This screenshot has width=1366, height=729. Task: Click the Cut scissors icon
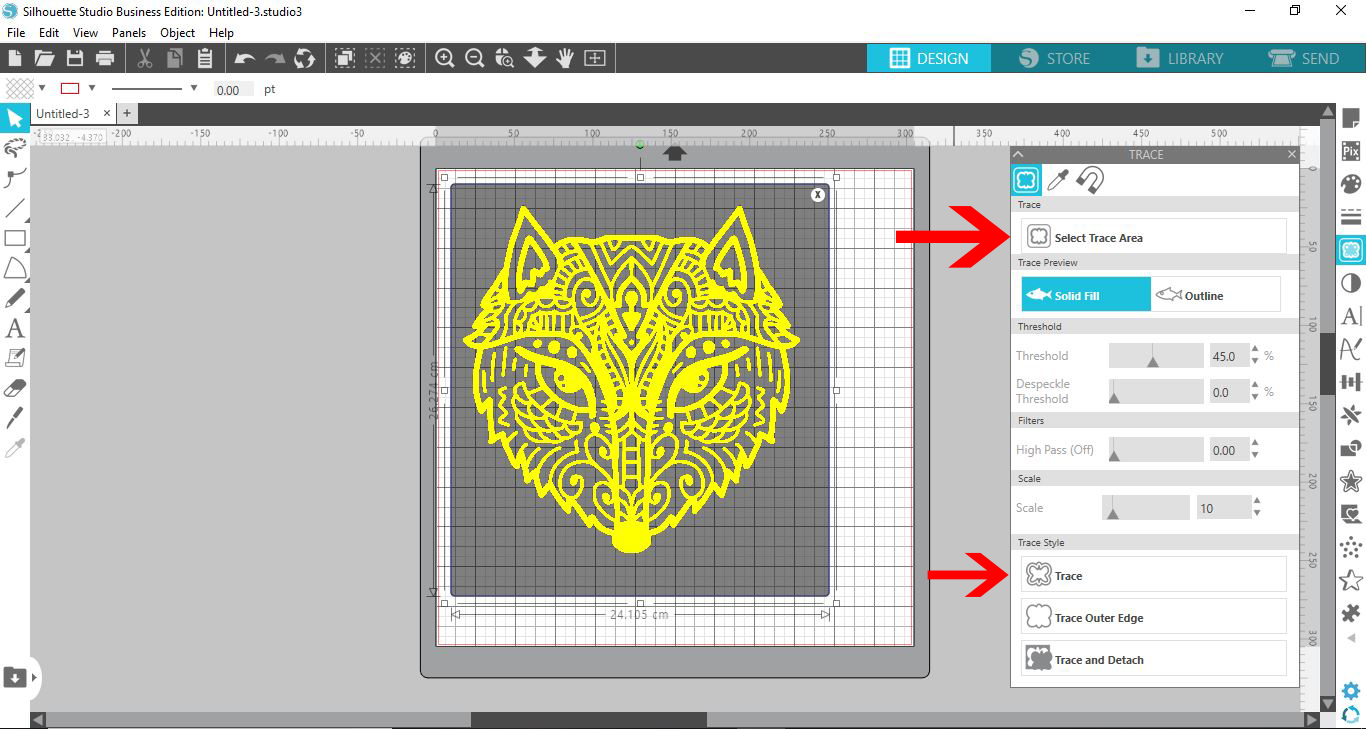pos(145,58)
